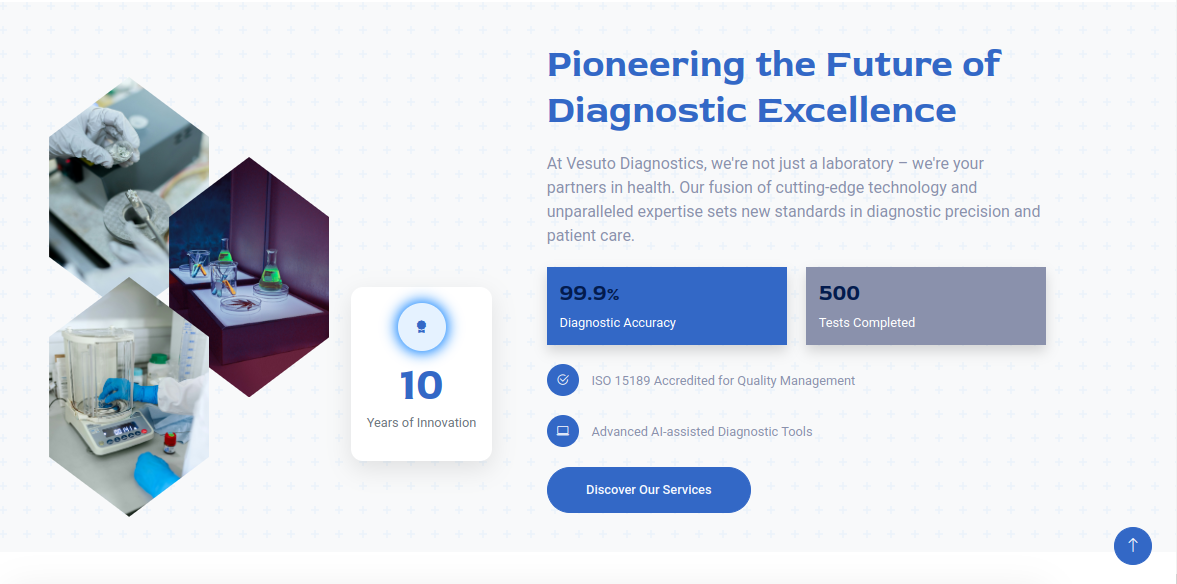Select the 500 Tests Completed card

click(926, 306)
